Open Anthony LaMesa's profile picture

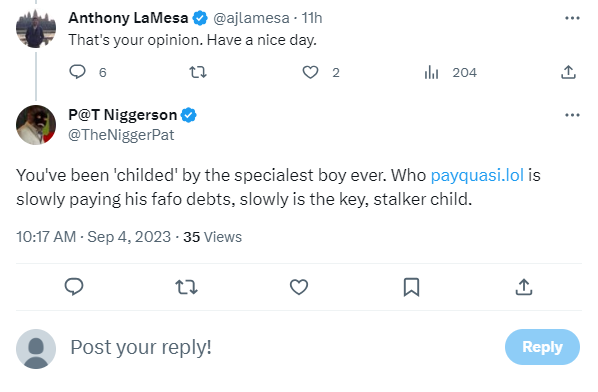click(36, 28)
